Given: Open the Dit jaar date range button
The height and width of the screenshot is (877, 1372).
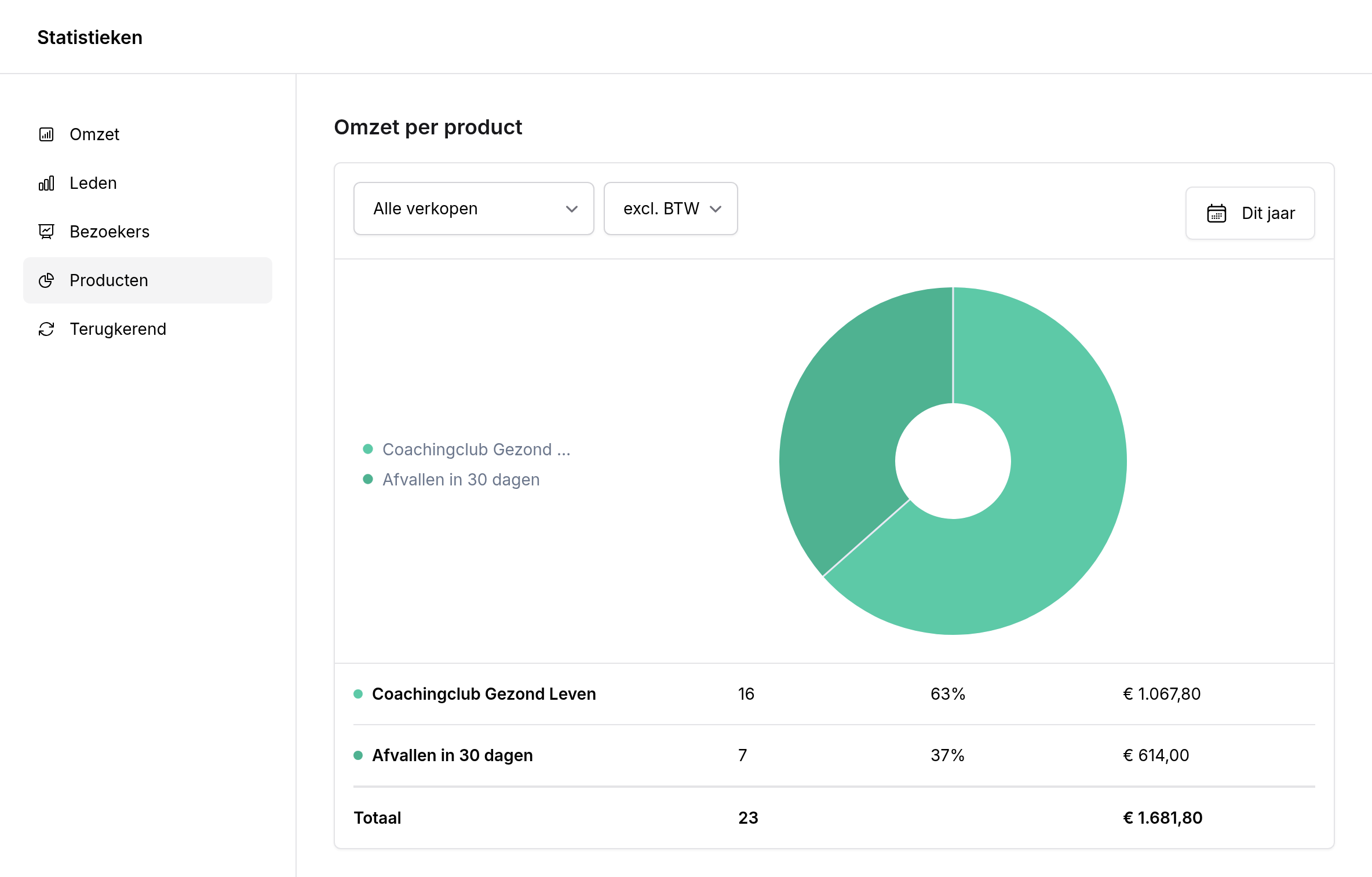Looking at the screenshot, I should [1250, 213].
